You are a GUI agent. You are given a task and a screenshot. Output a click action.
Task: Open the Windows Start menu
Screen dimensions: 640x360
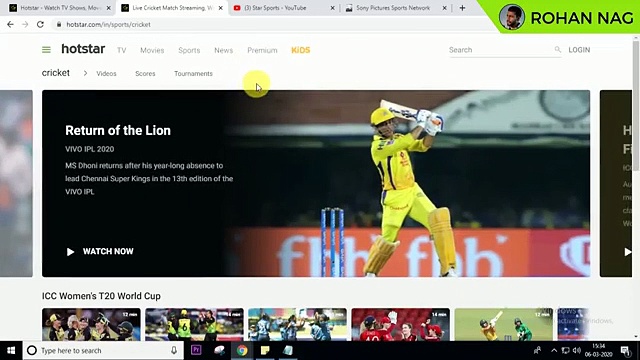tap(11, 351)
